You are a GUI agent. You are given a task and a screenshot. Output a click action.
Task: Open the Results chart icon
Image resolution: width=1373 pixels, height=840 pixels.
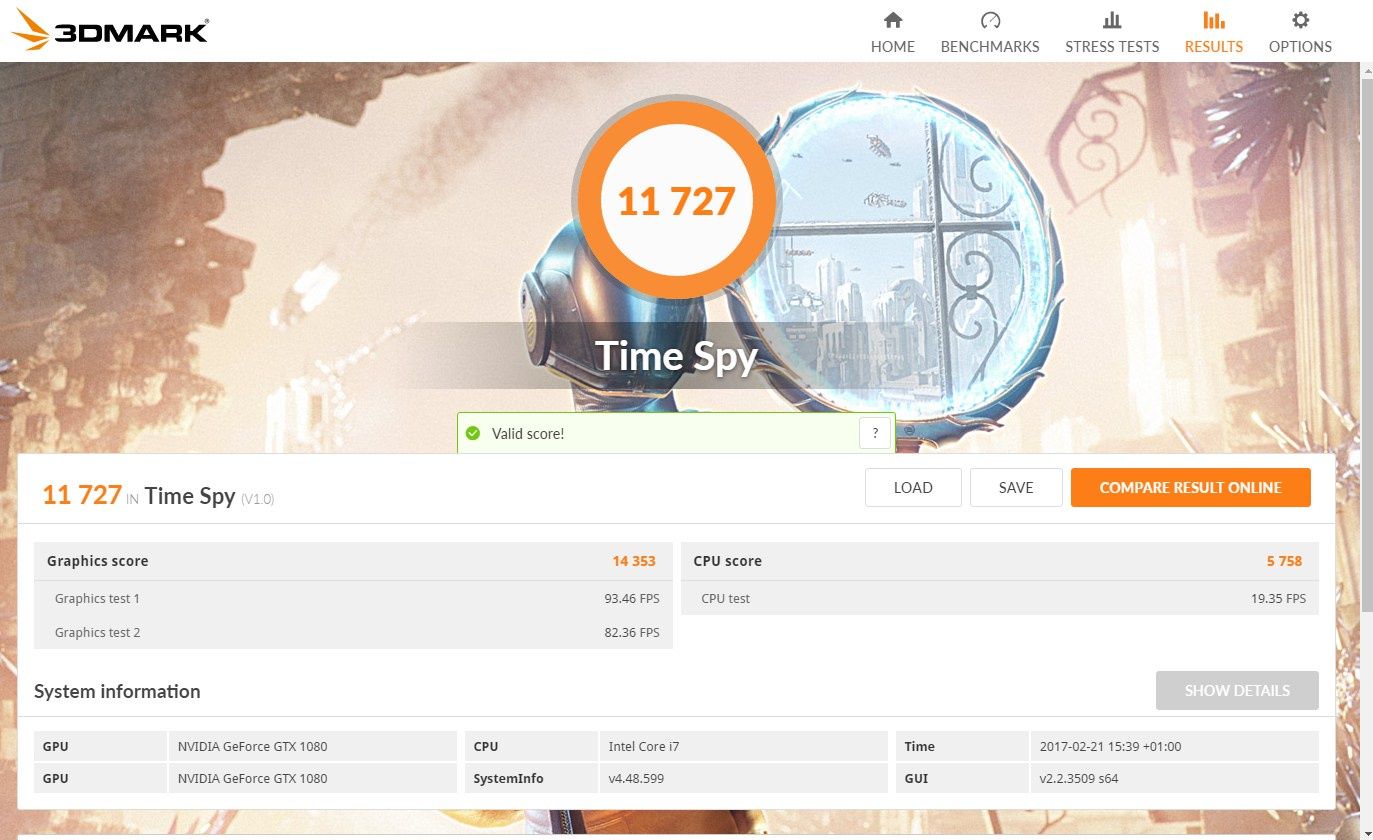1214,20
